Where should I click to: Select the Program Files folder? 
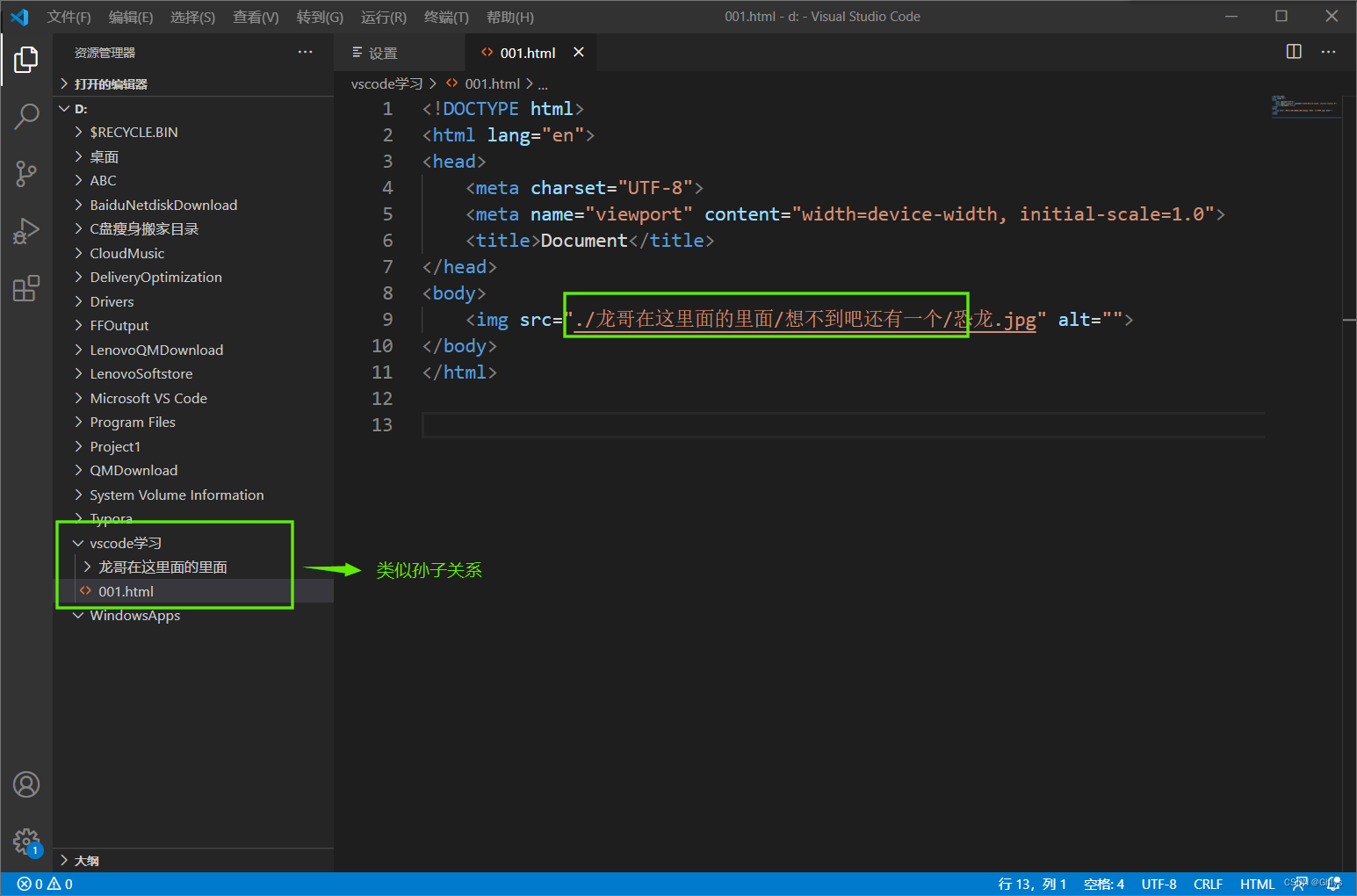coord(193,423)
